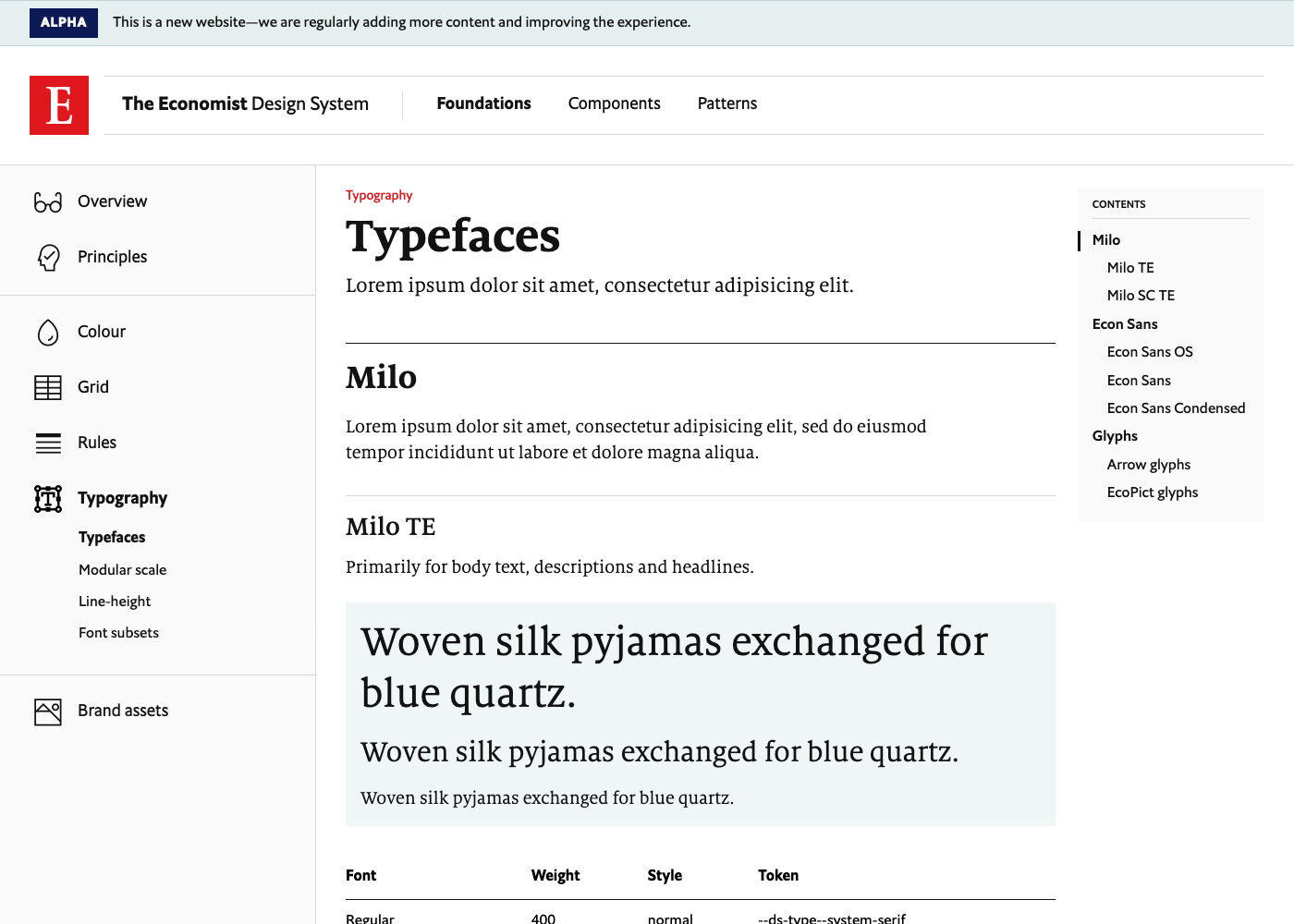The image size is (1294, 924).
Task: Click the red Economist E logo
Action: point(59,105)
